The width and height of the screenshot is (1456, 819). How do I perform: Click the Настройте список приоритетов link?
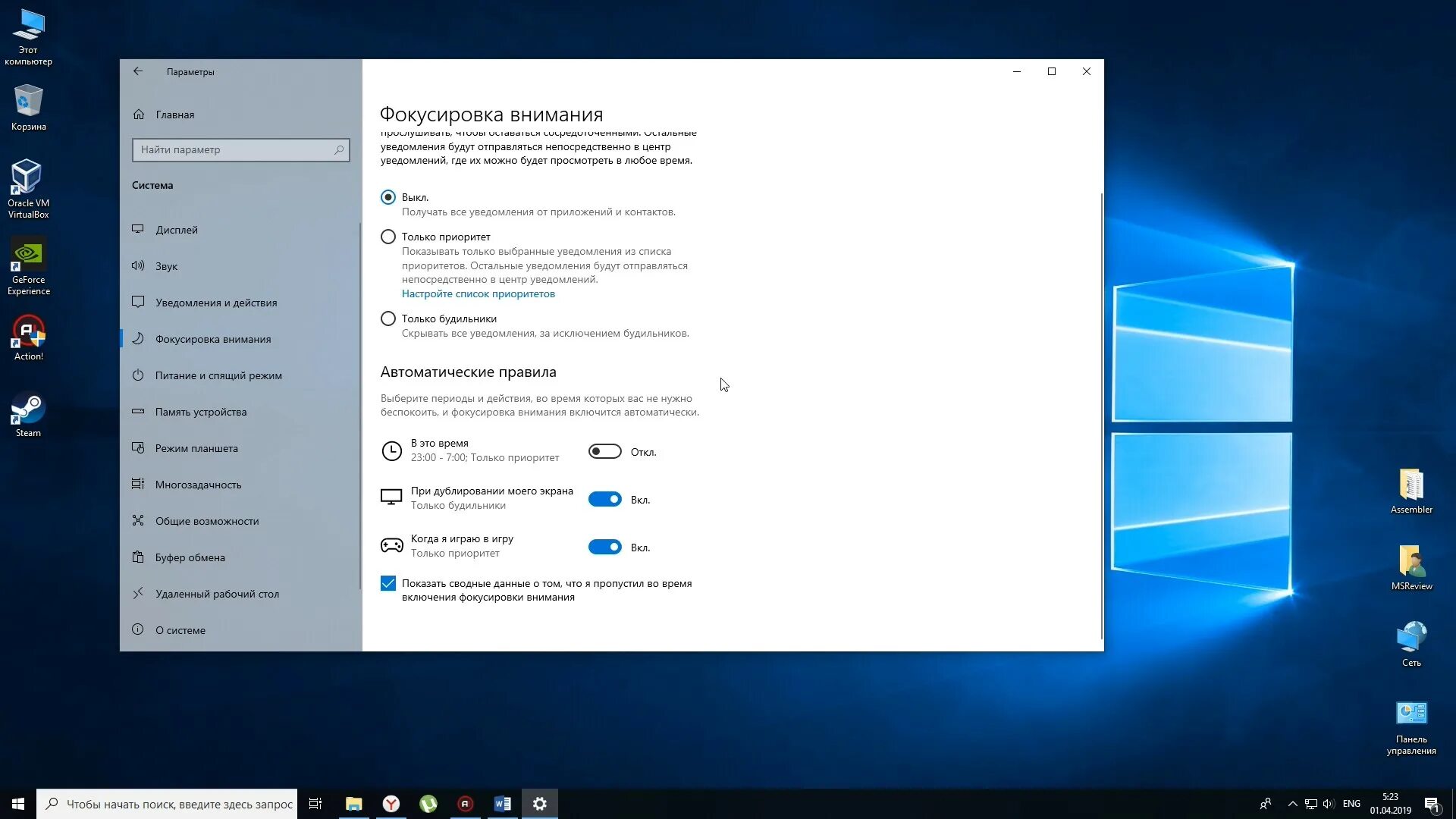478,293
